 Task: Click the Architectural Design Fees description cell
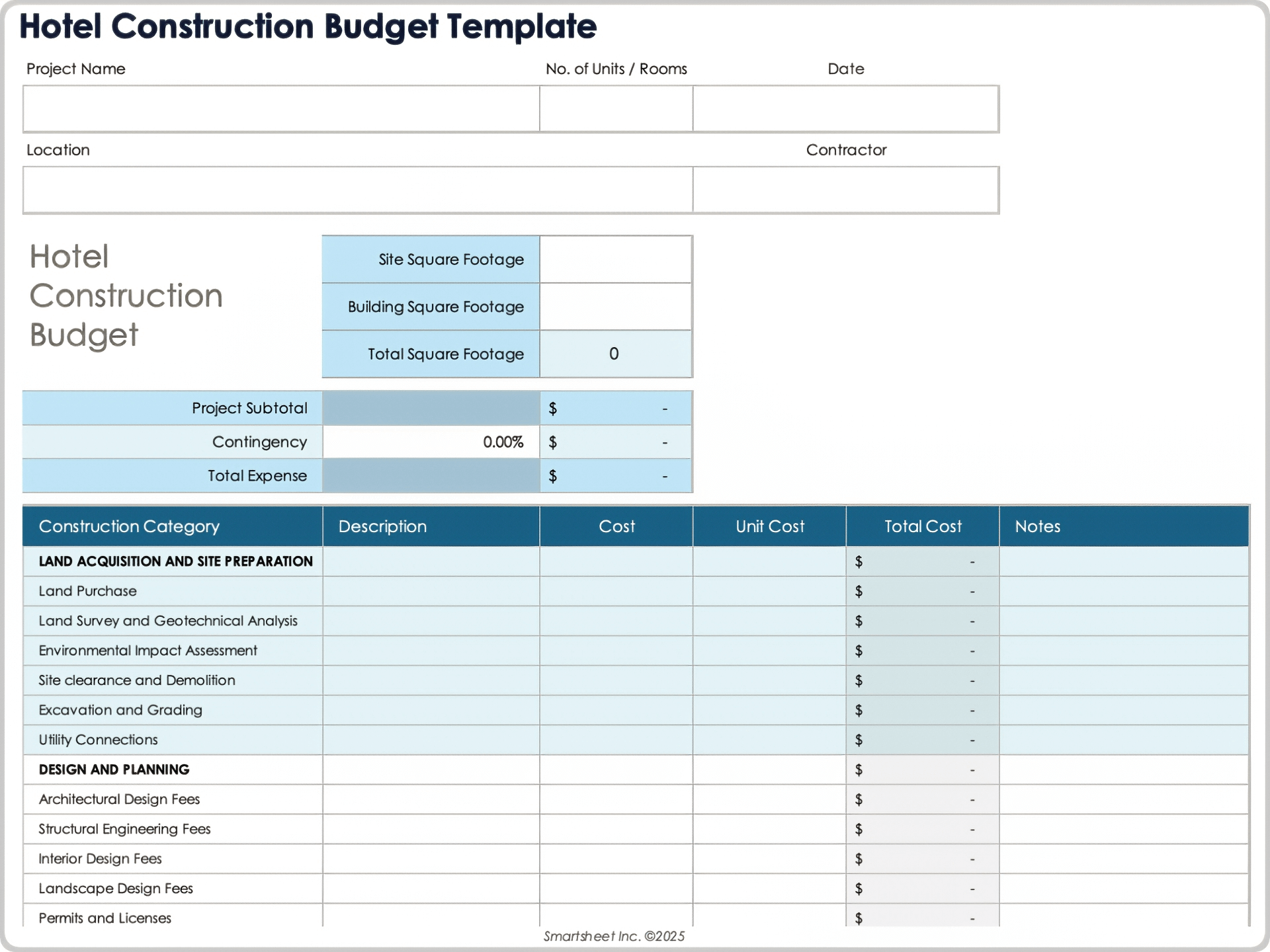pos(431,799)
